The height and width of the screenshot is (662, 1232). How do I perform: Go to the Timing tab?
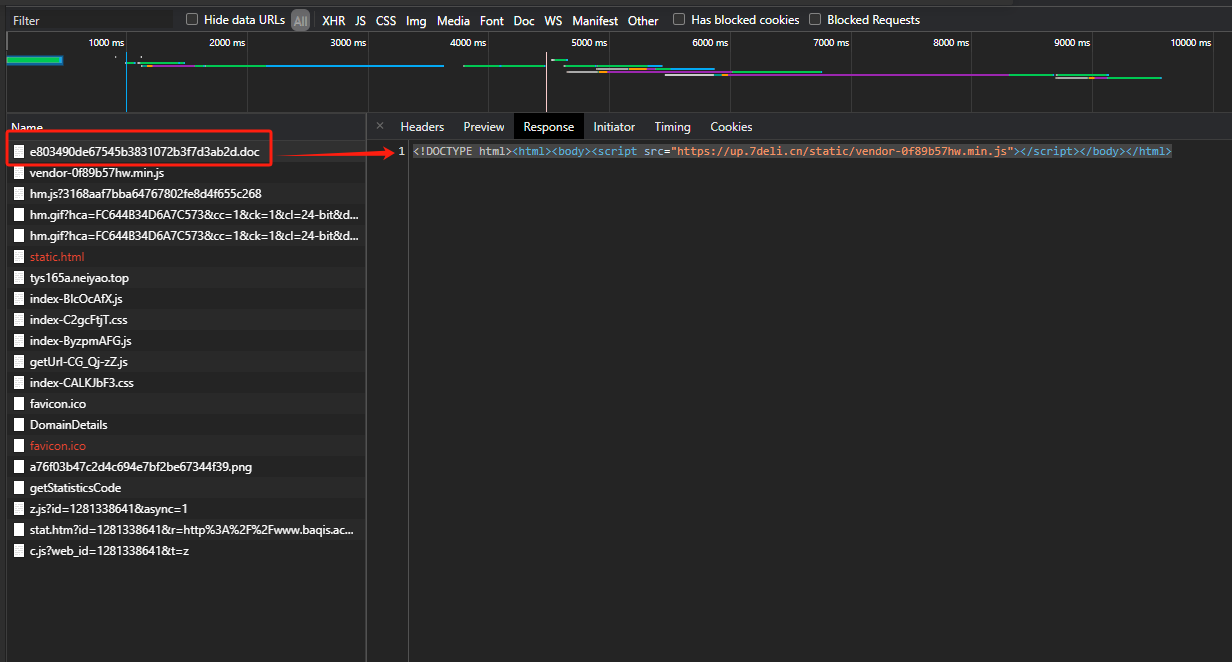tap(672, 127)
